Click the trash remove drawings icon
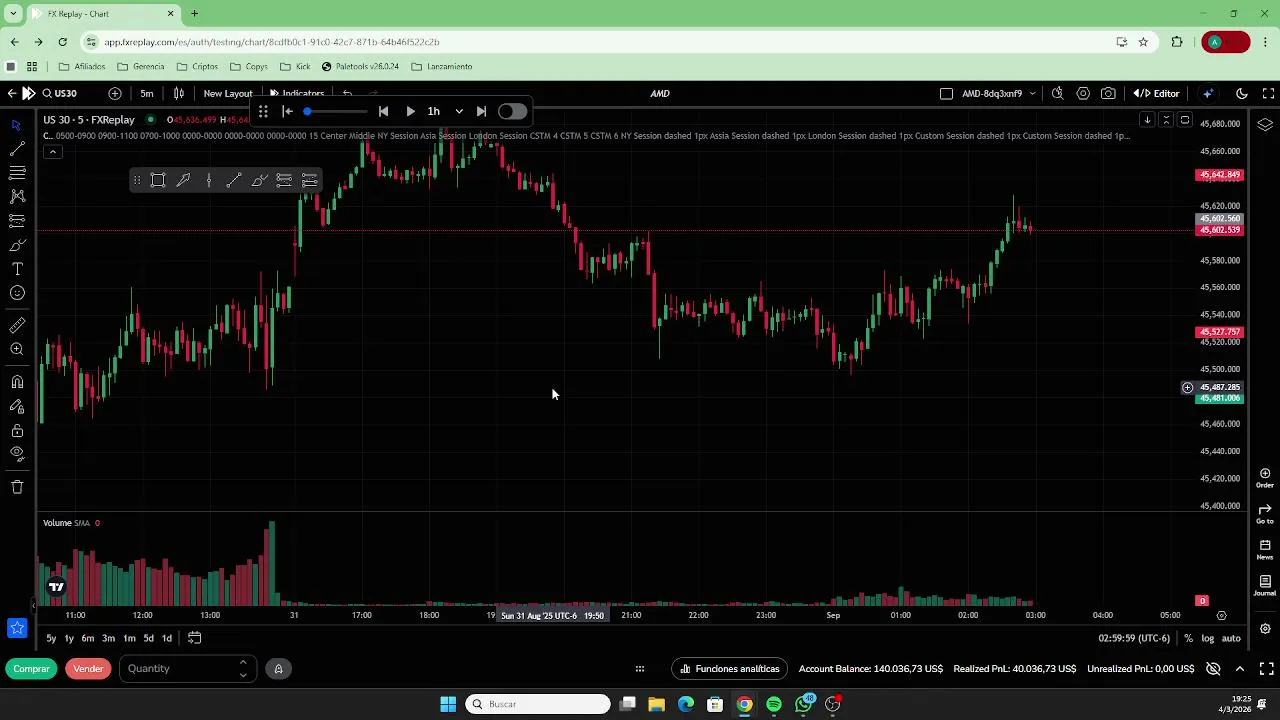The height and width of the screenshot is (720, 1280). (17, 487)
